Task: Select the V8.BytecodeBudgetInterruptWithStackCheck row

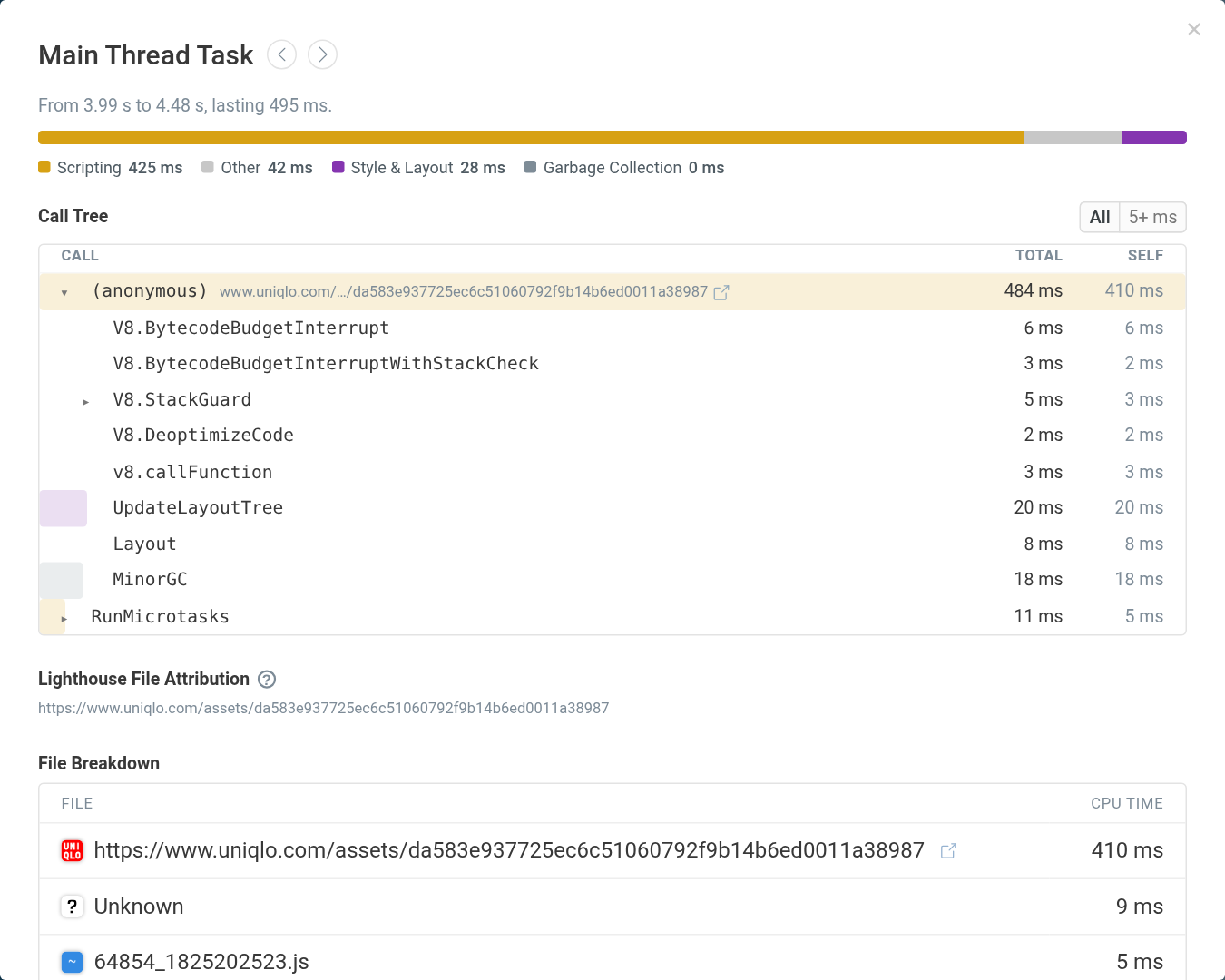Action: 612,364
